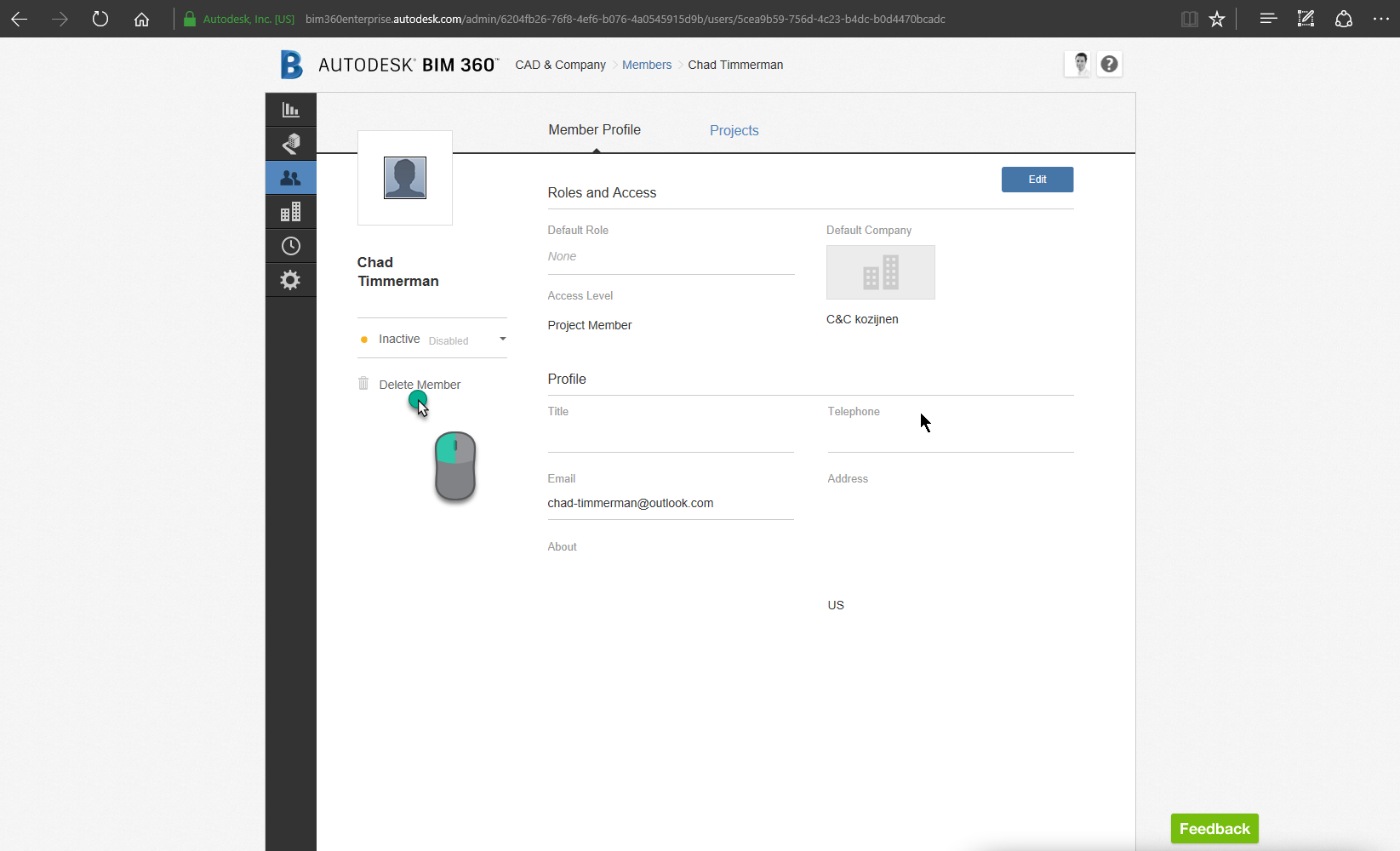Switch to the Projects tab
Screen dimensions: 1400x851
point(734,130)
